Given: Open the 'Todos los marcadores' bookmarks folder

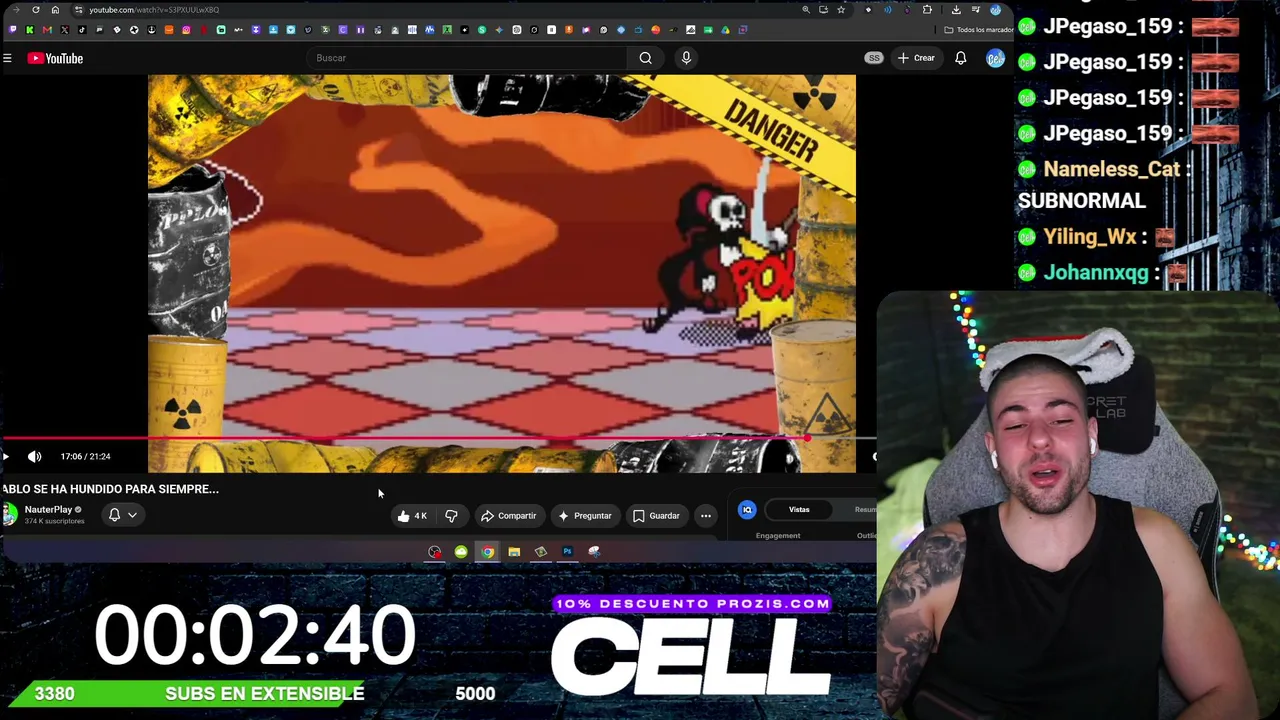Looking at the screenshot, I should pos(978,30).
